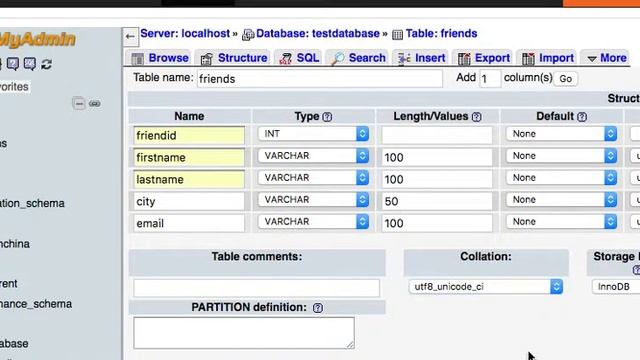Image resolution: width=640 pixels, height=360 pixels.
Task: Open the SQL tab
Action: 299,58
